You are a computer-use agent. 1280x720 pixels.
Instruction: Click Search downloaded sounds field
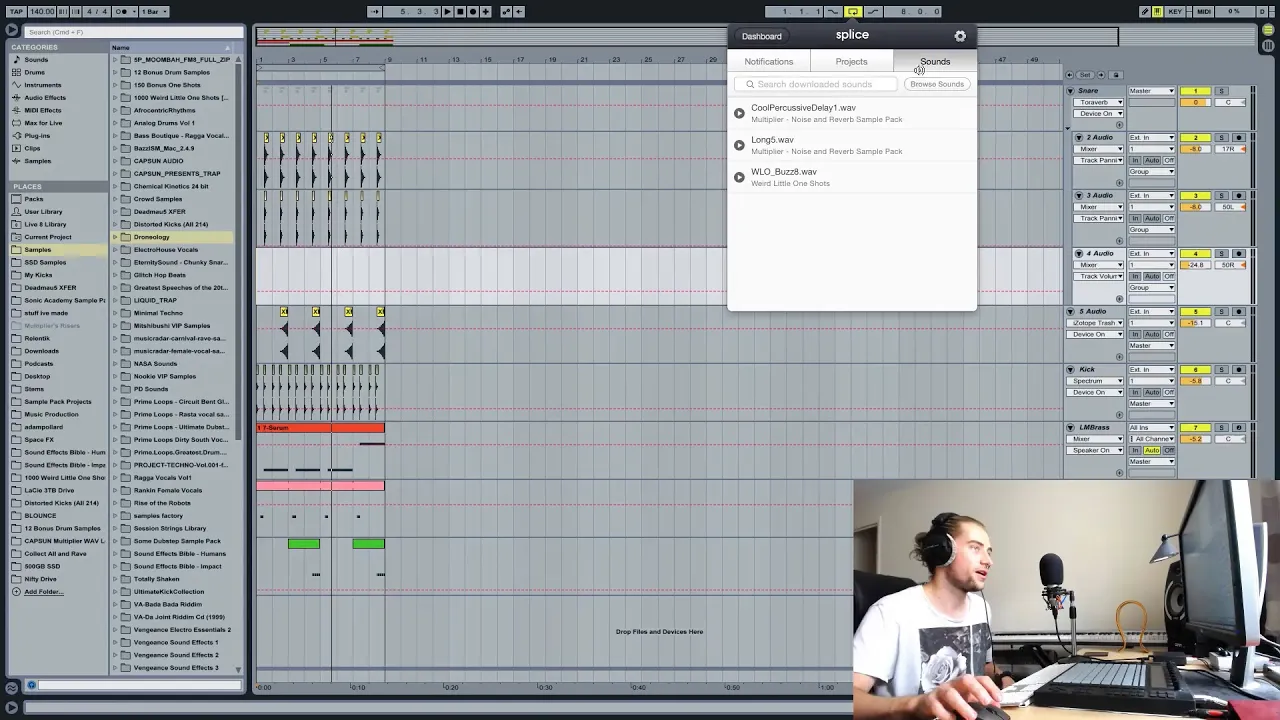point(817,84)
